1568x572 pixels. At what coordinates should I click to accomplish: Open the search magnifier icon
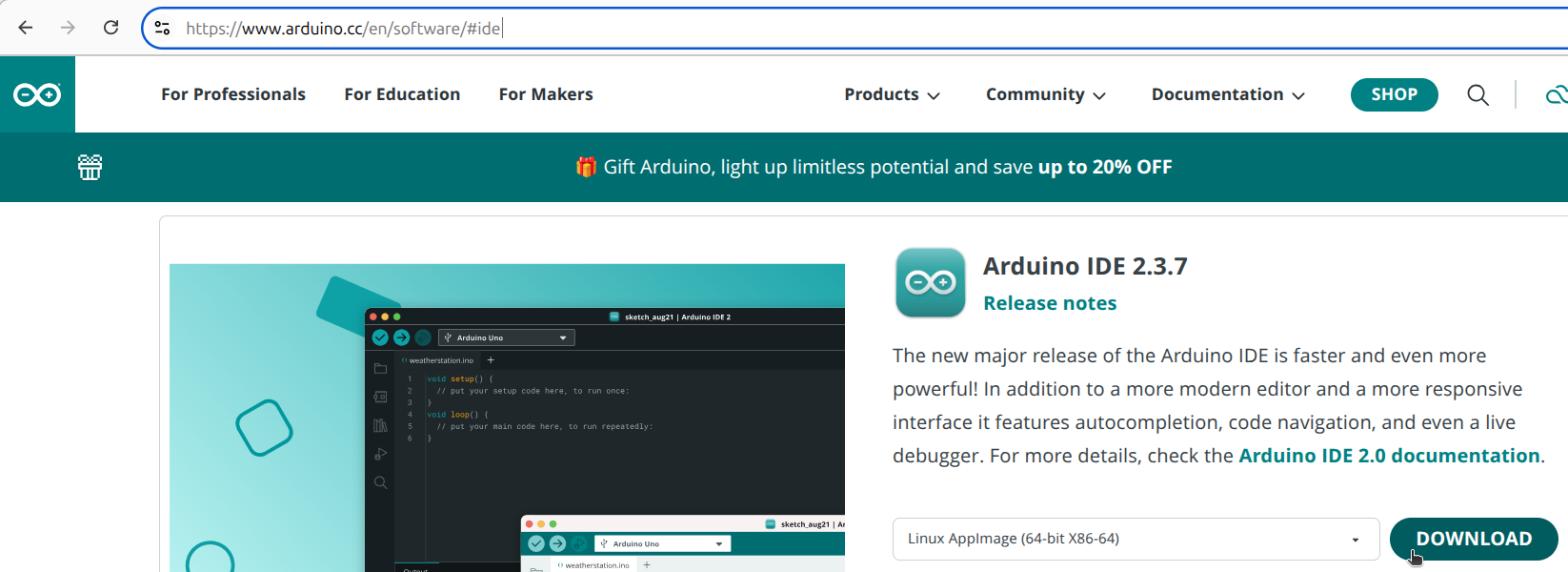[1478, 94]
